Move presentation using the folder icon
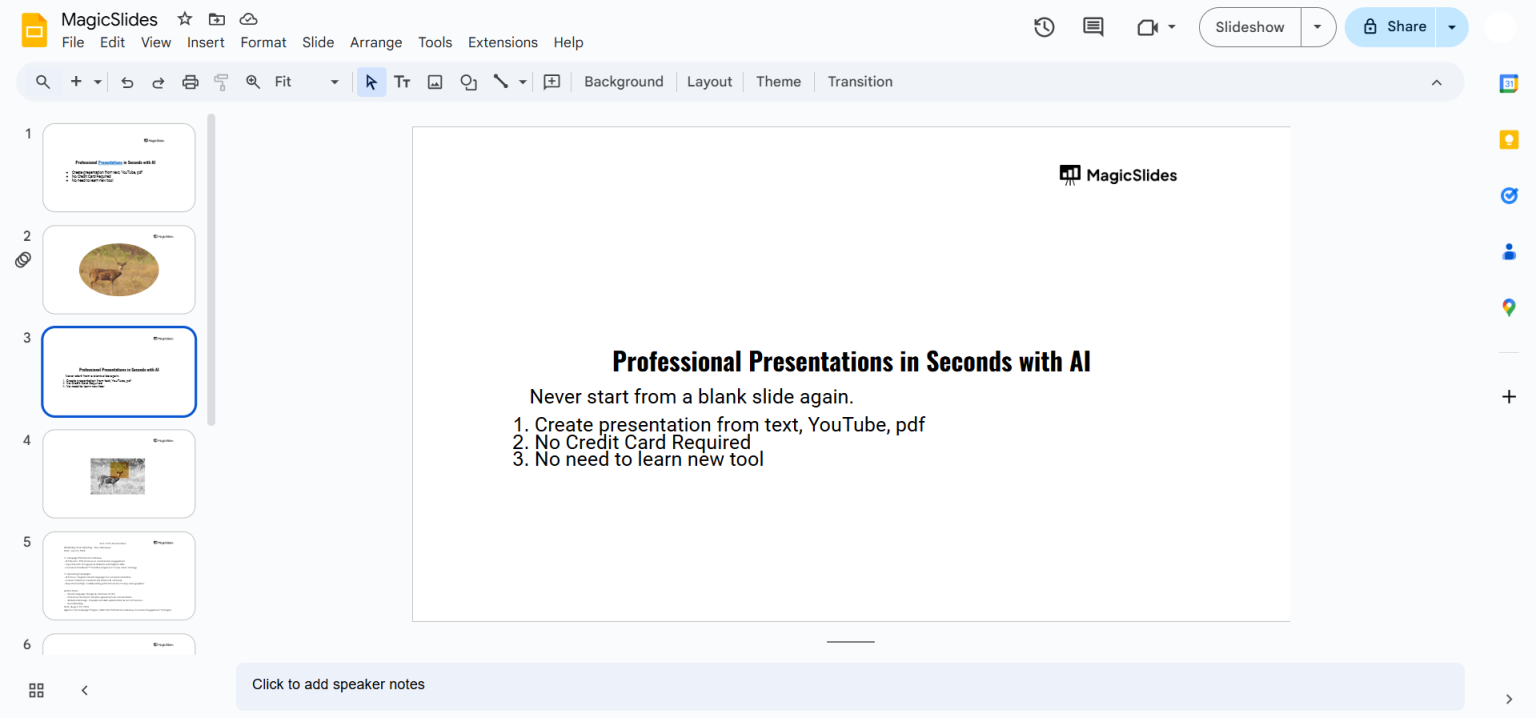The image size is (1536, 718). [217, 19]
